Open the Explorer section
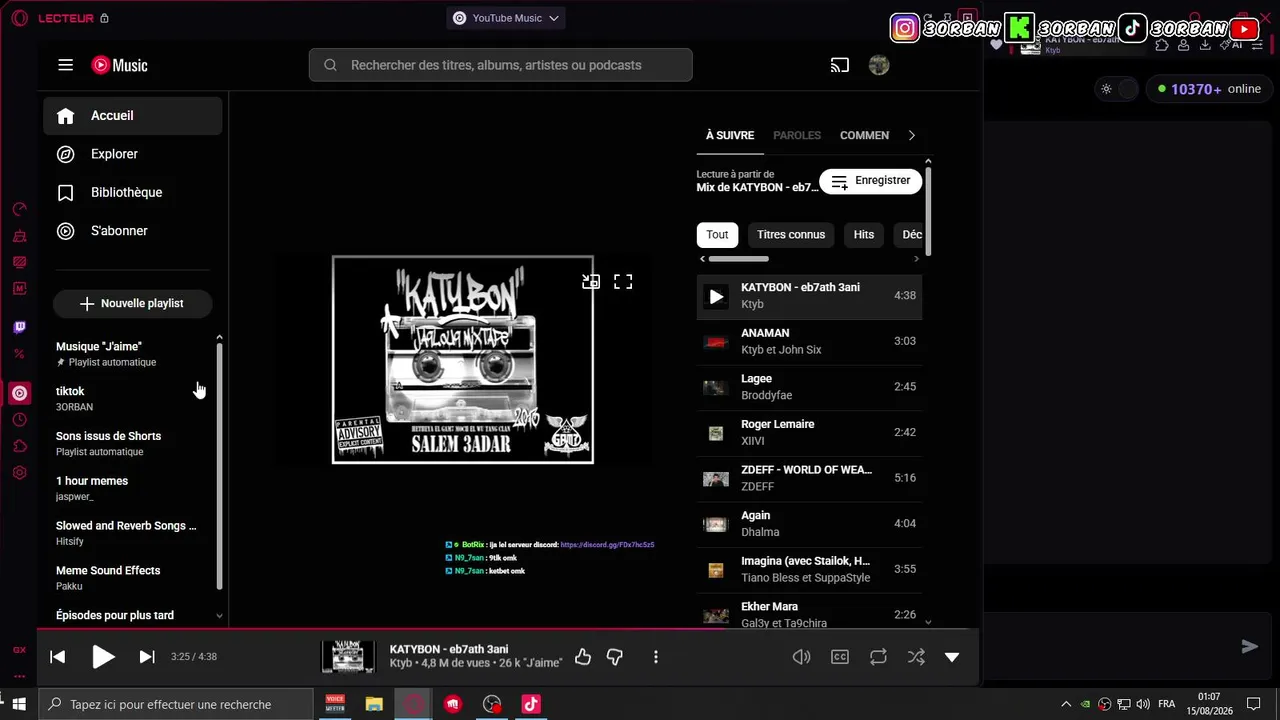 coord(133,154)
